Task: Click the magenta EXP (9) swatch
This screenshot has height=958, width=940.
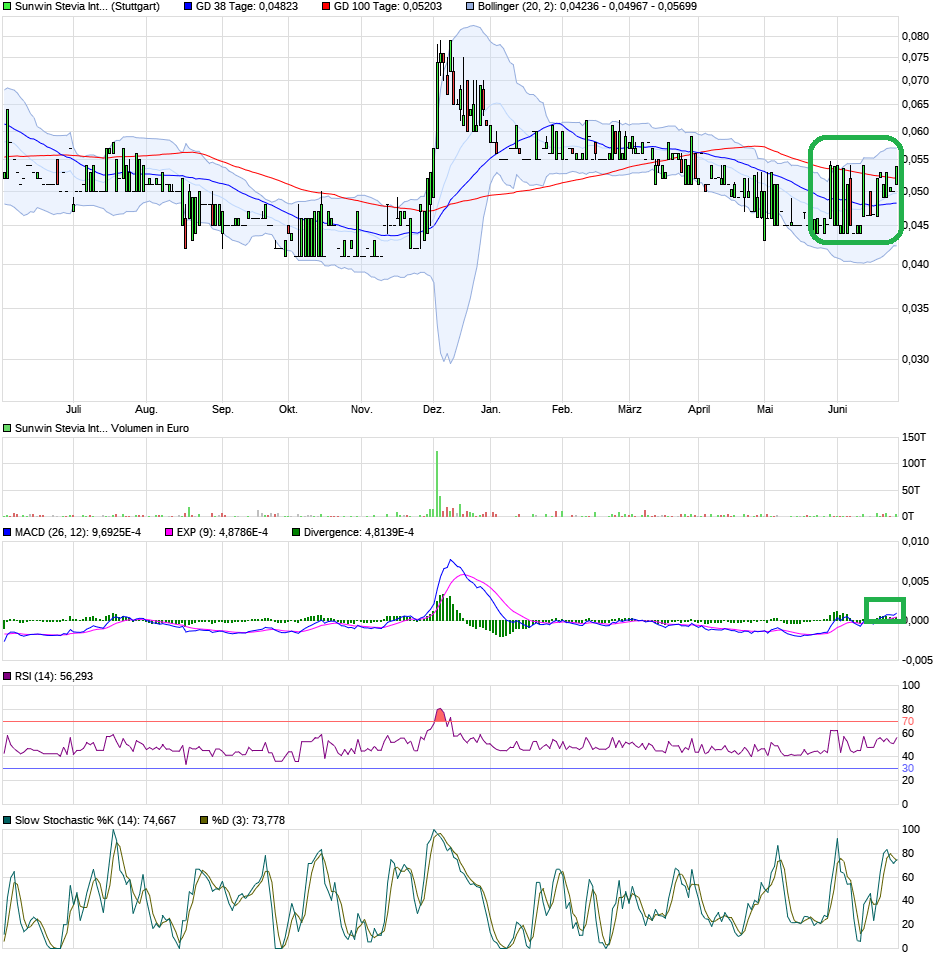Action: [x=169, y=533]
